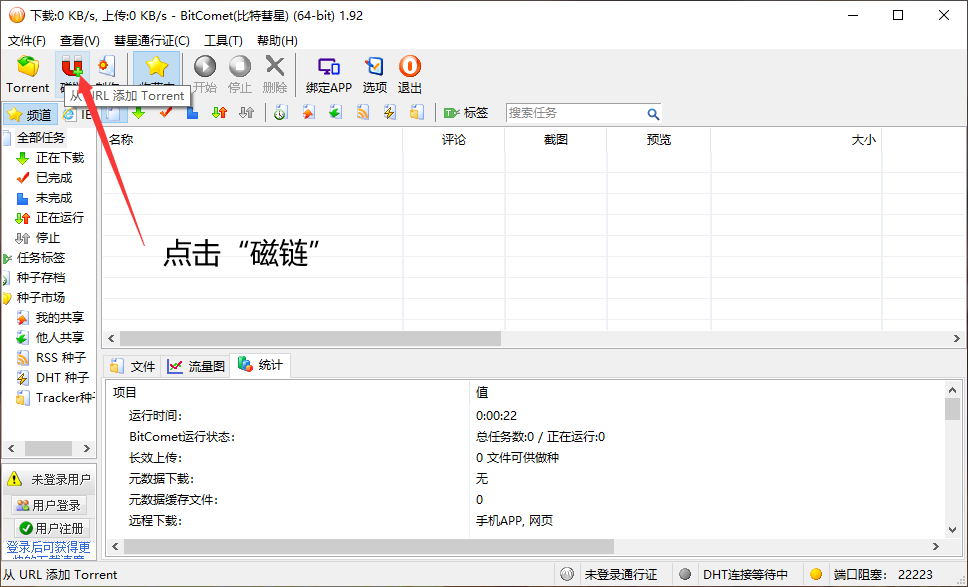Switch to the 流量图 tab
968x587 pixels.
(x=196, y=366)
